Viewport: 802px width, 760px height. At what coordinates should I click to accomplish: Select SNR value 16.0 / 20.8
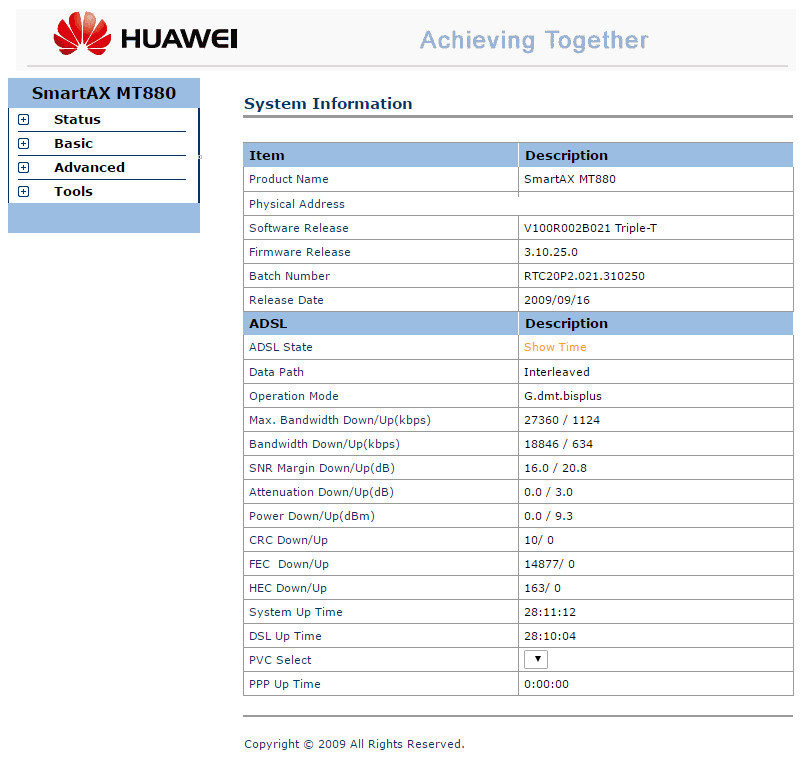click(555, 468)
